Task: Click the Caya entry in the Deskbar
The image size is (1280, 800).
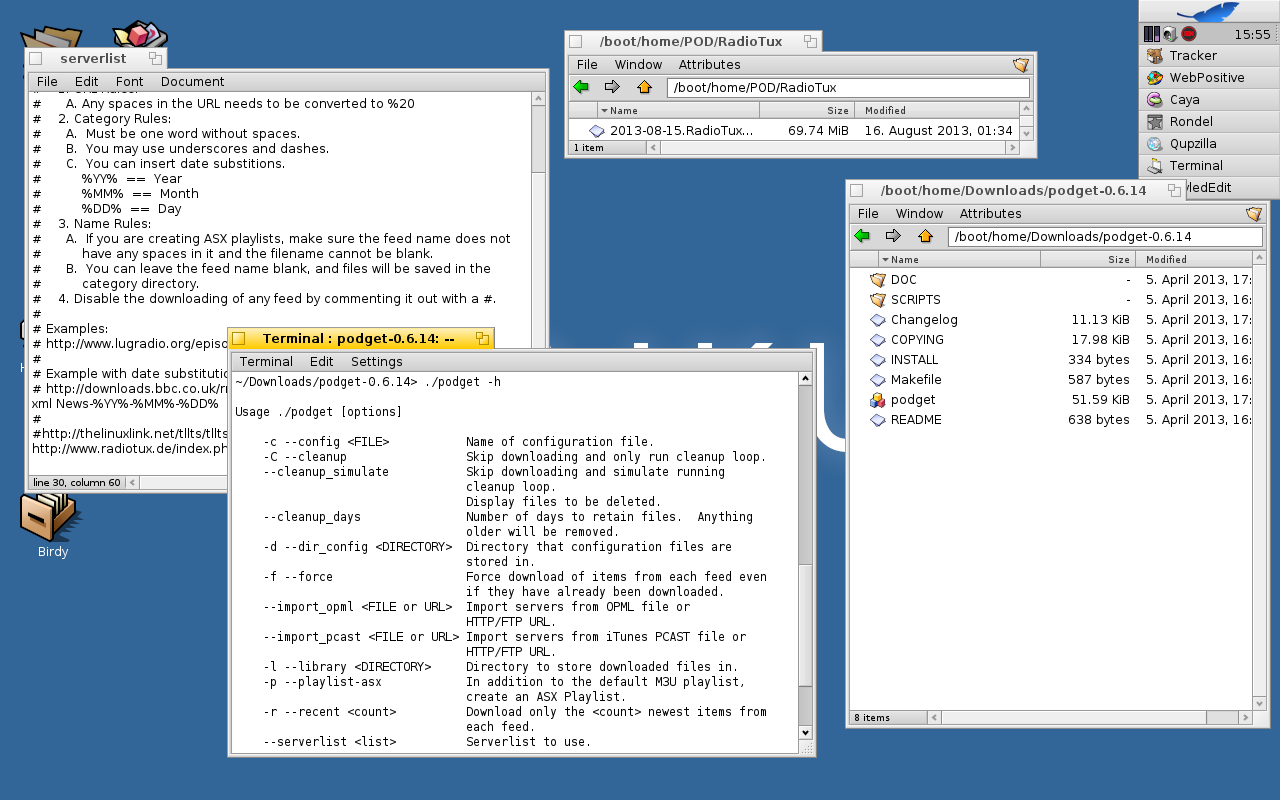Action: 1184,100
